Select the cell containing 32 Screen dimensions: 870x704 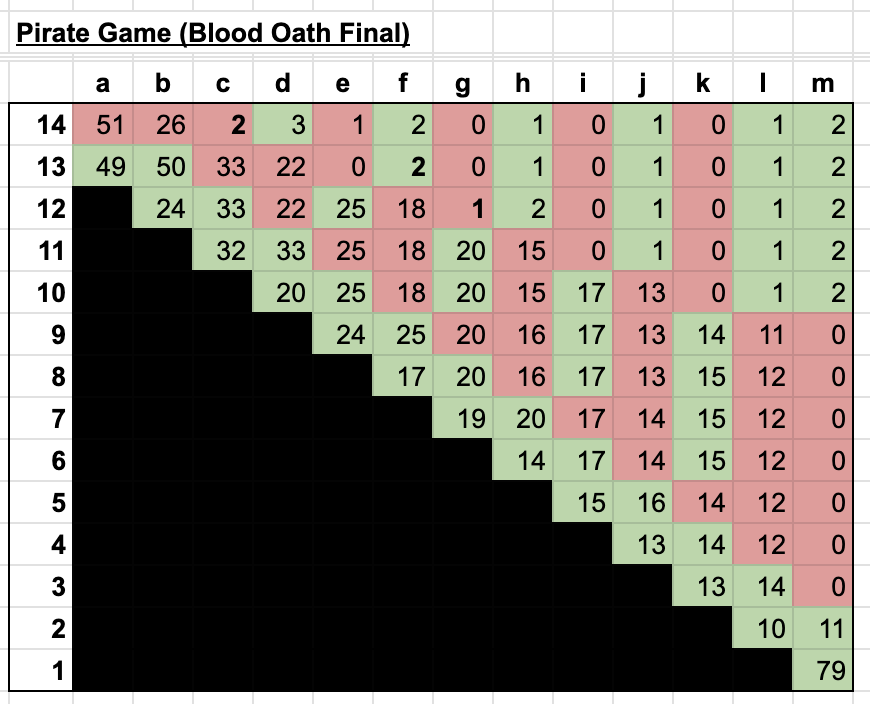tap(224, 250)
